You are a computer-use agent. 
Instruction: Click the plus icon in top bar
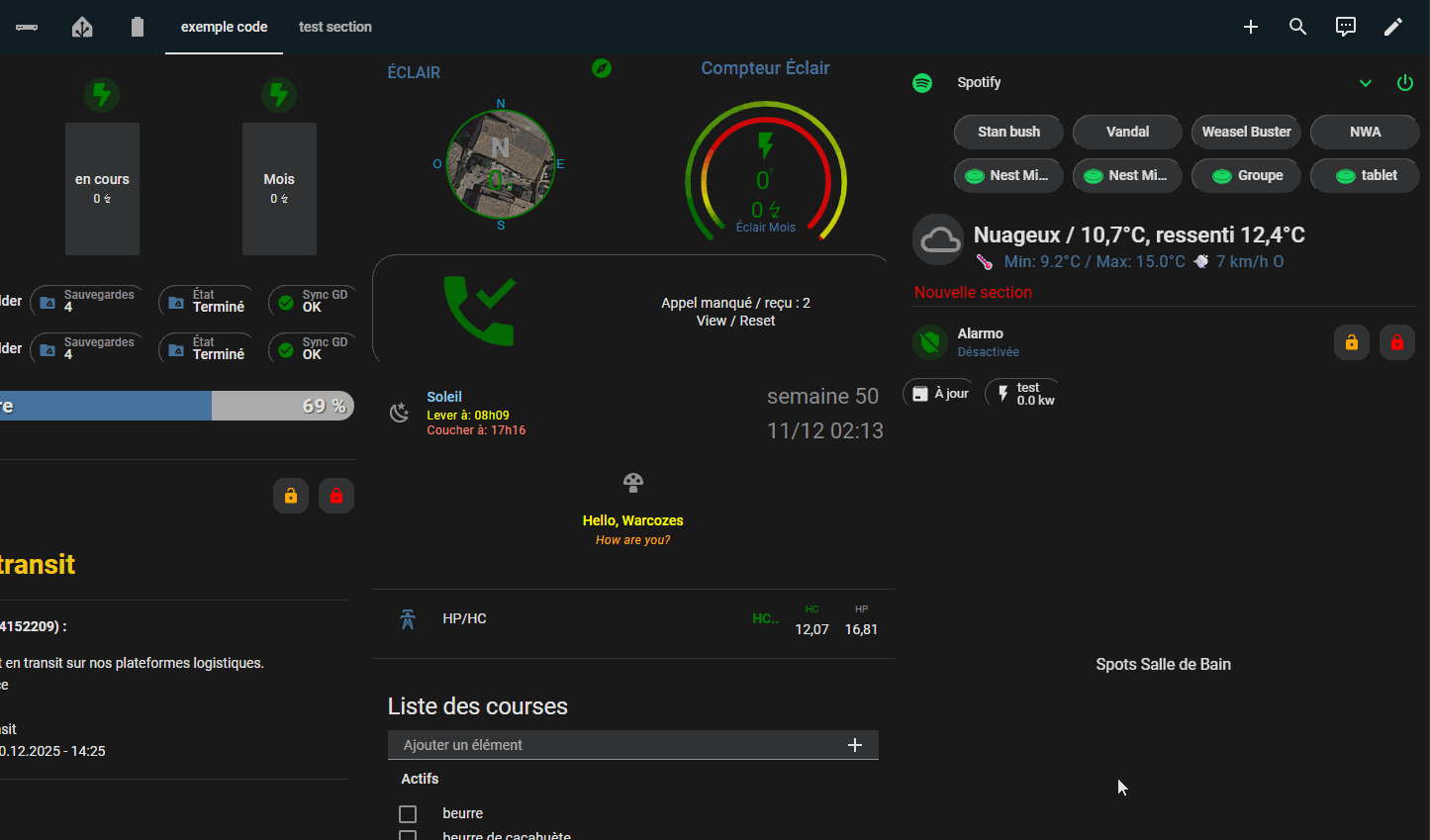[1250, 27]
